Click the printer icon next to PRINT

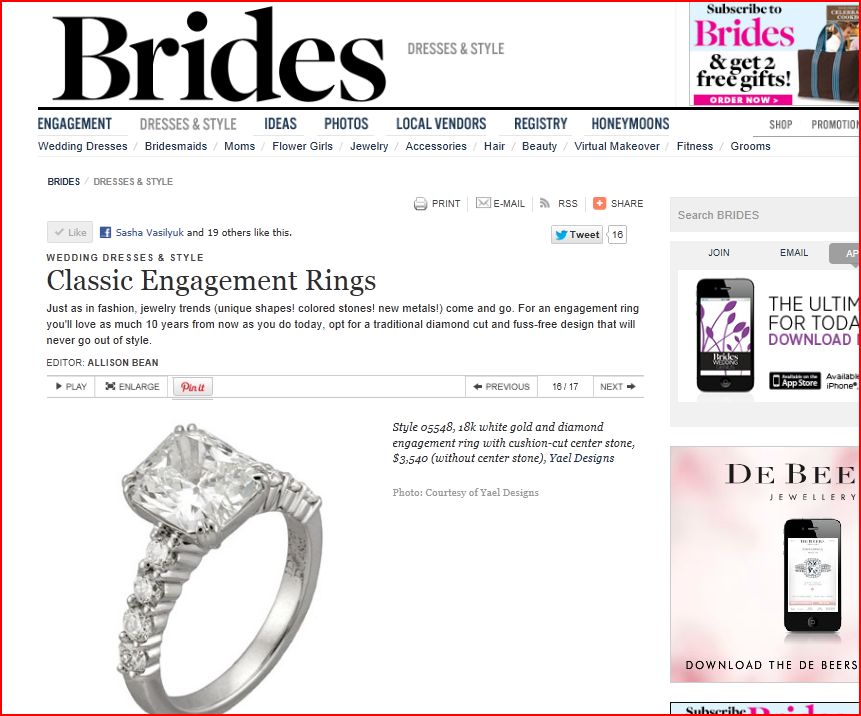420,204
